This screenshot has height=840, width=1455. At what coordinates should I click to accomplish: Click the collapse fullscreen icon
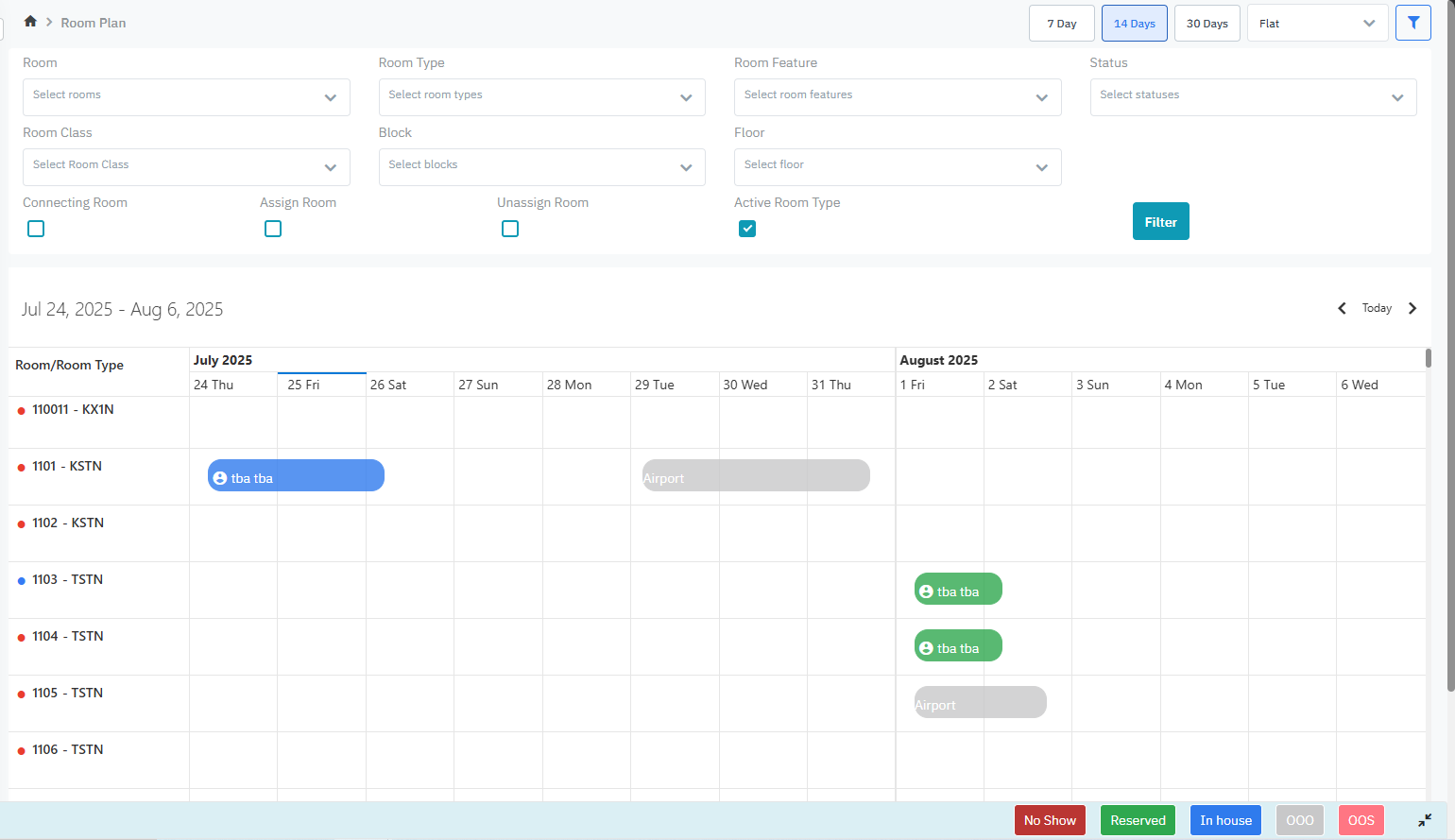pyautogui.click(x=1424, y=820)
